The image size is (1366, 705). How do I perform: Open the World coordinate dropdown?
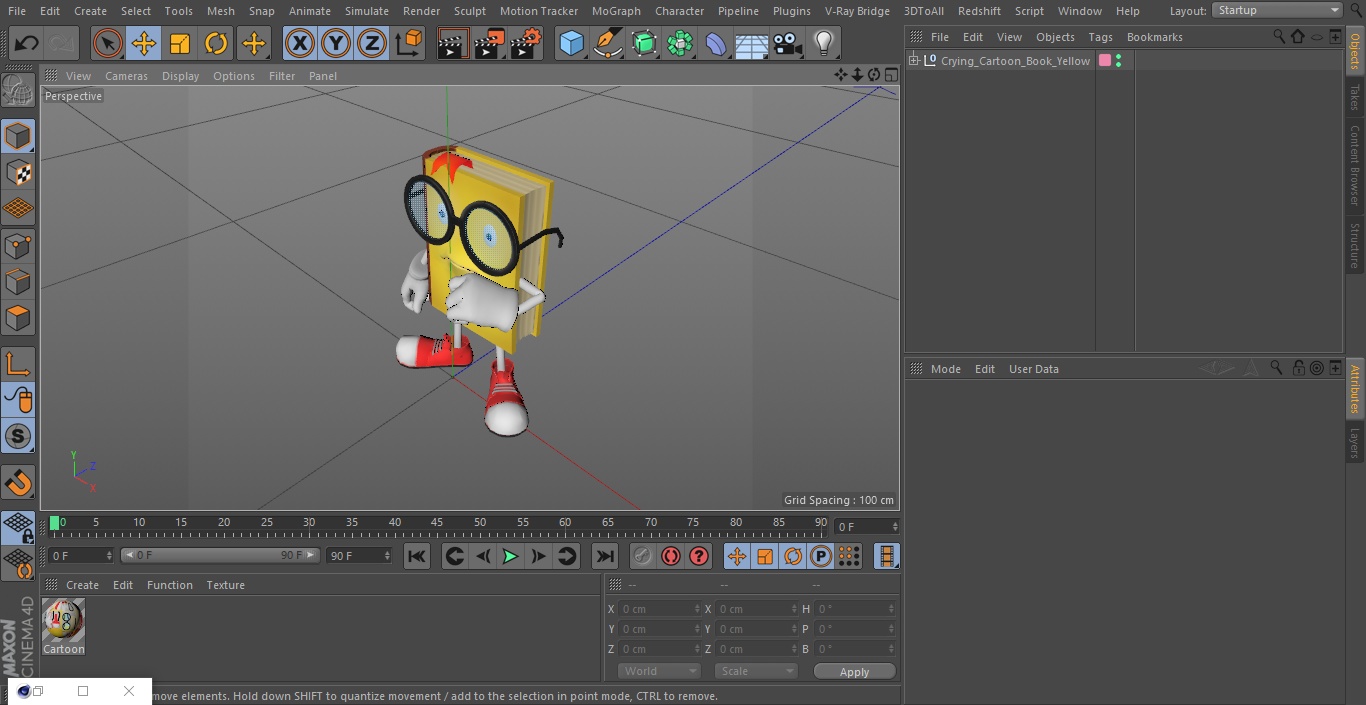coord(658,671)
